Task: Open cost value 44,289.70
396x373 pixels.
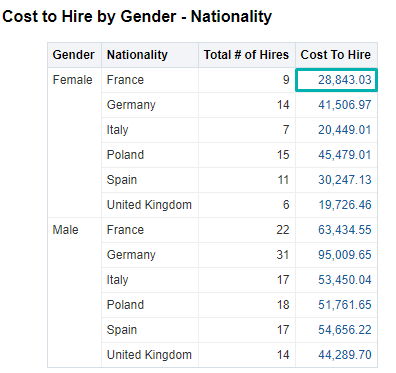Action: pyautogui.click(x=345, y=355)
